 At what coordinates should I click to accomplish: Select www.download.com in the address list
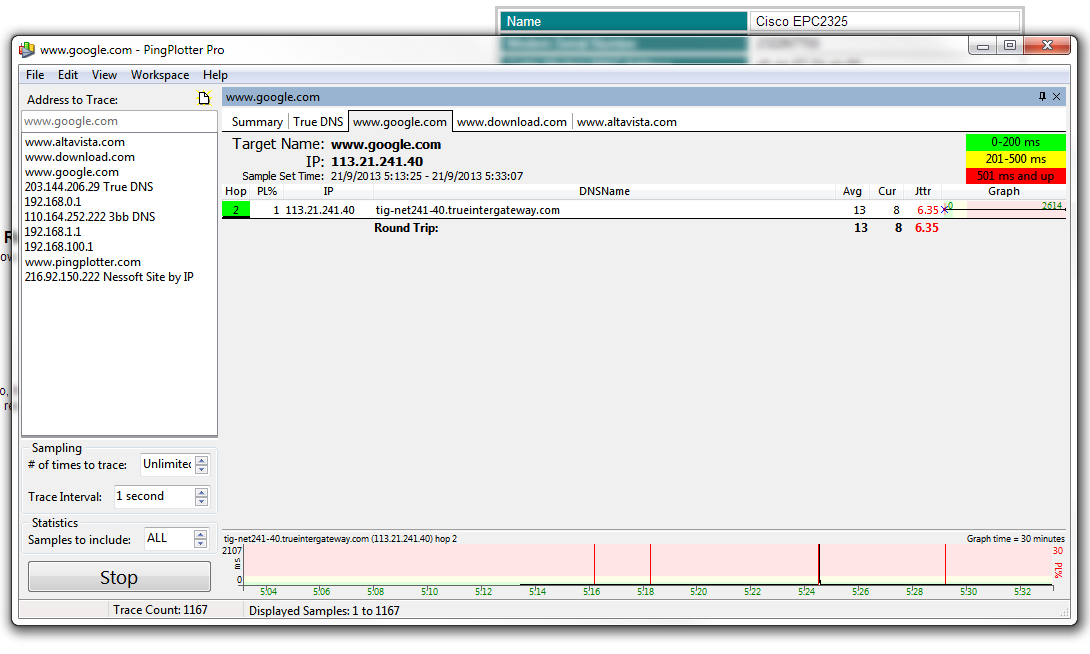tap(79, 157)
